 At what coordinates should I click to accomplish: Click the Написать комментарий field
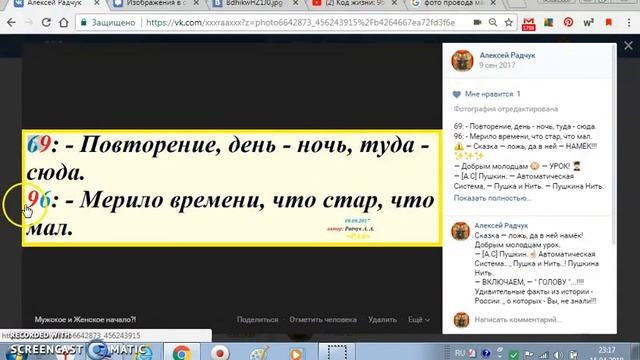(518, 320)
